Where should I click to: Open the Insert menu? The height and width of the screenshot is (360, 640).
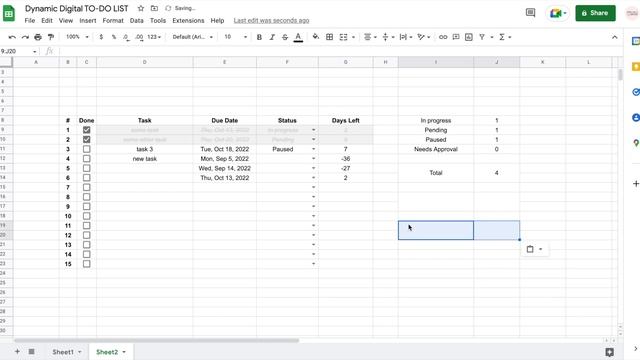[x=88, y=20]
